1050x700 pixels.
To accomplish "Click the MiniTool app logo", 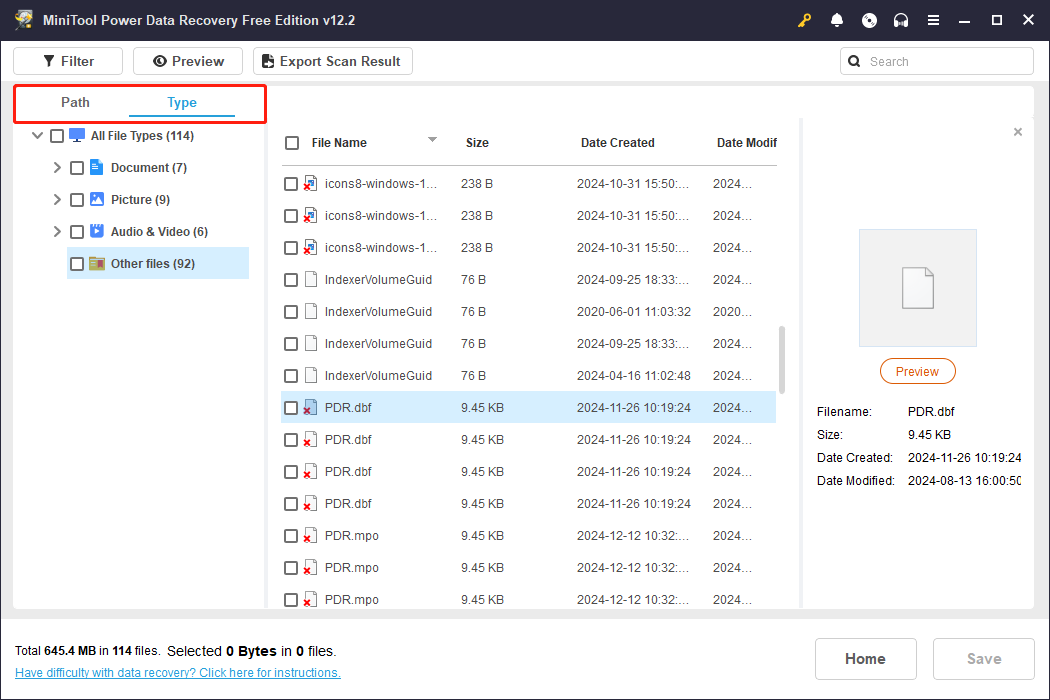I will tap(24, 20).
